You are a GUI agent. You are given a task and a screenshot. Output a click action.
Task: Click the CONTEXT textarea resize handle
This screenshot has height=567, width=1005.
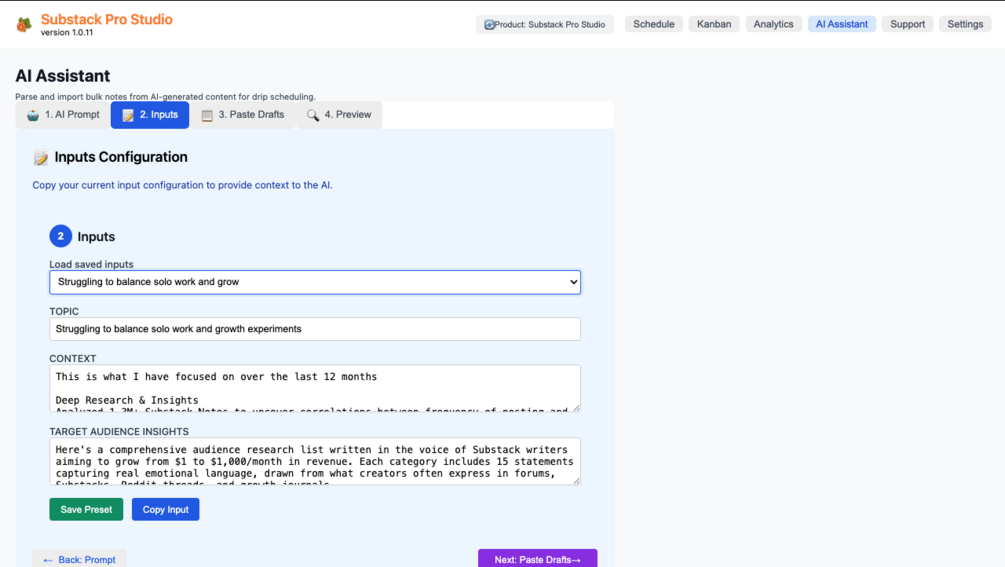[x=576, y=408]
